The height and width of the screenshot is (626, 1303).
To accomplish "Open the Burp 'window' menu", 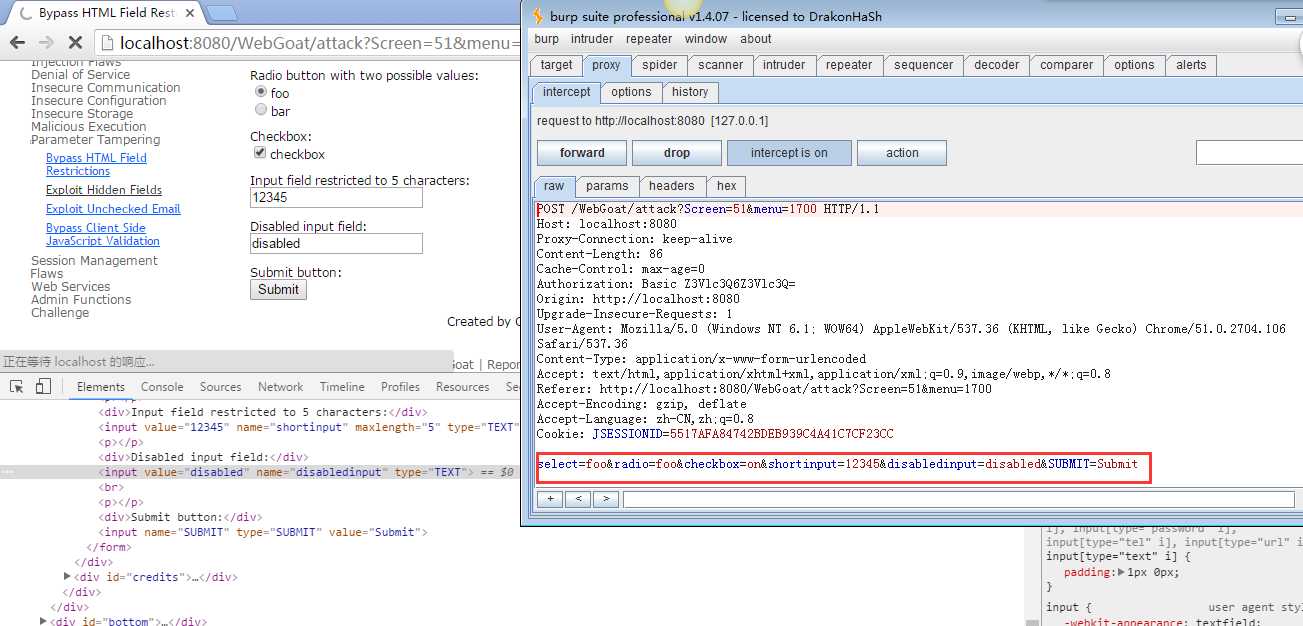I will coord(706,39).
